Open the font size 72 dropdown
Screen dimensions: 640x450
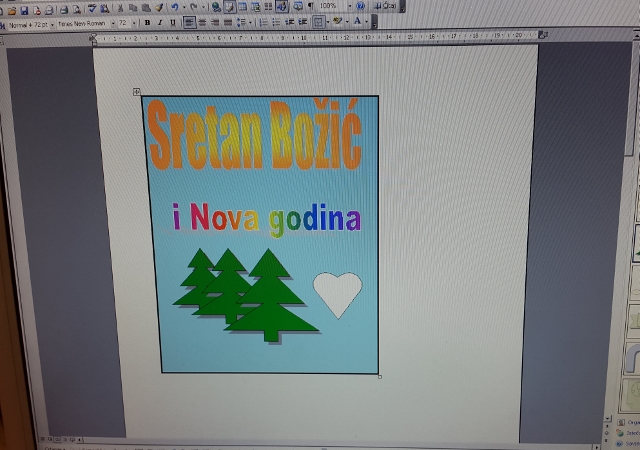click(133, 23)
